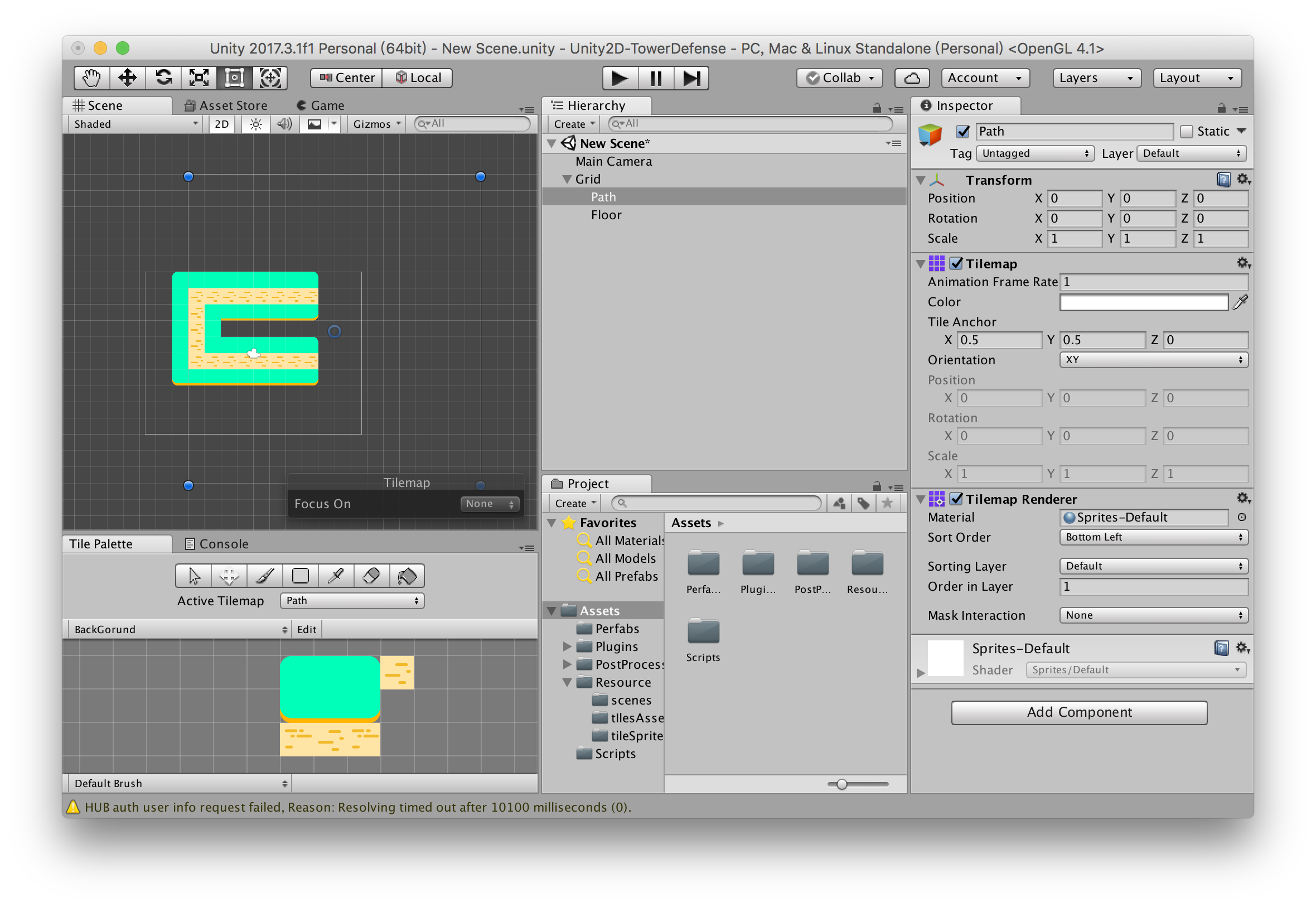Viewport: 1316px width, 907px height.
Task: Open the Active Tilemap dropdown
Action: coord(351,600)
